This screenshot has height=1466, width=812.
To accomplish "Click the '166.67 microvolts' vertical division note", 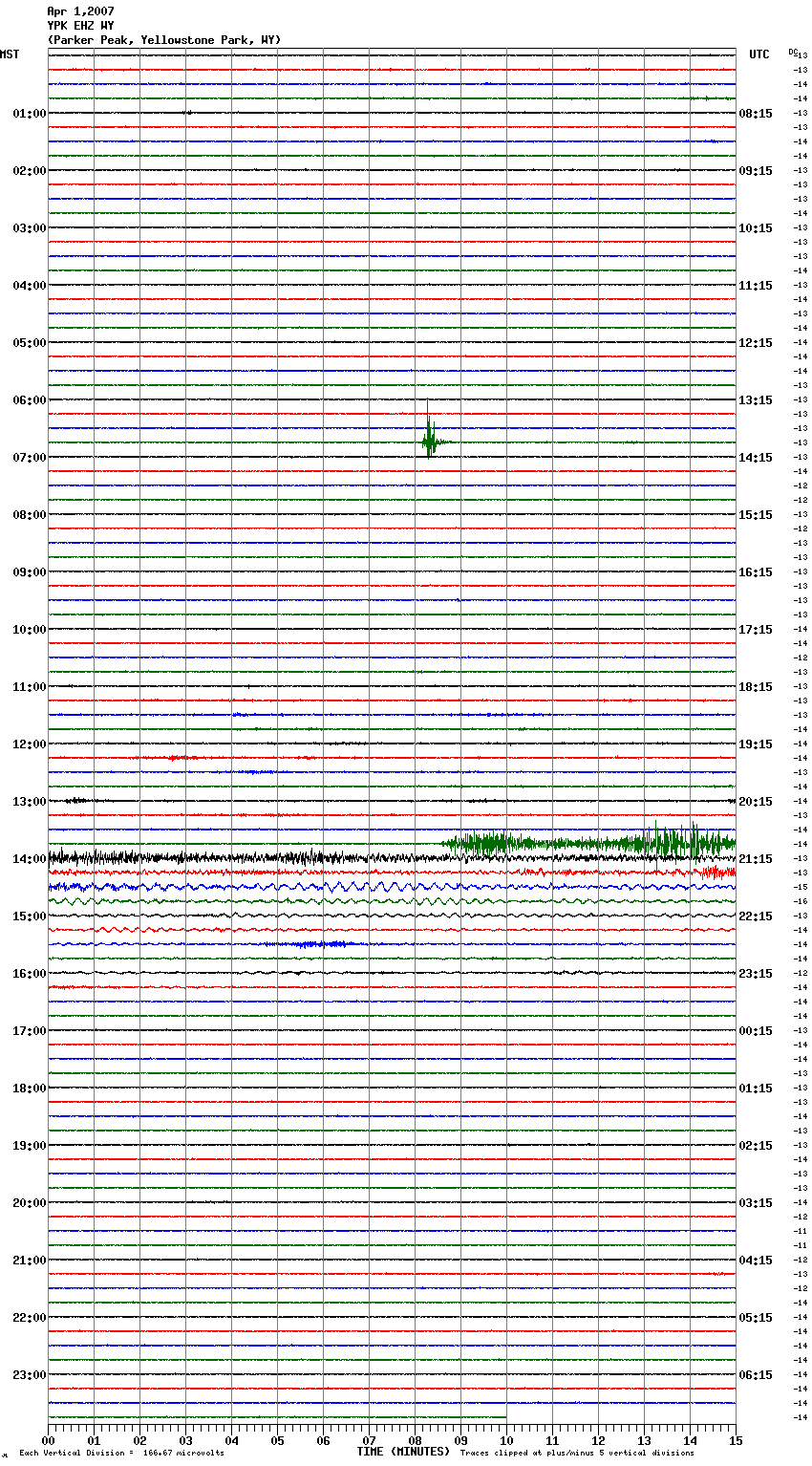I will pos(182,1453).
